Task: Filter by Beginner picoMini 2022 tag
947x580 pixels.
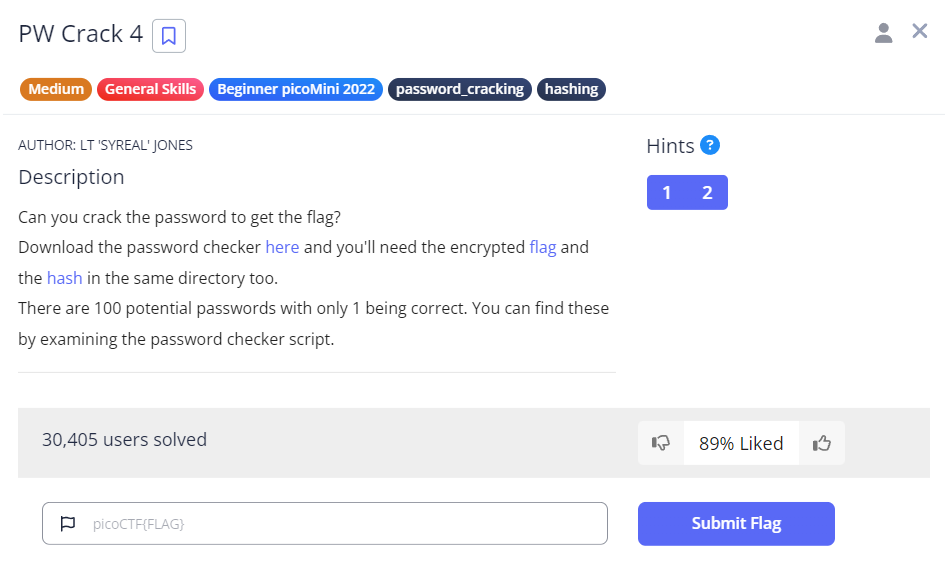Action: [296, 89]
